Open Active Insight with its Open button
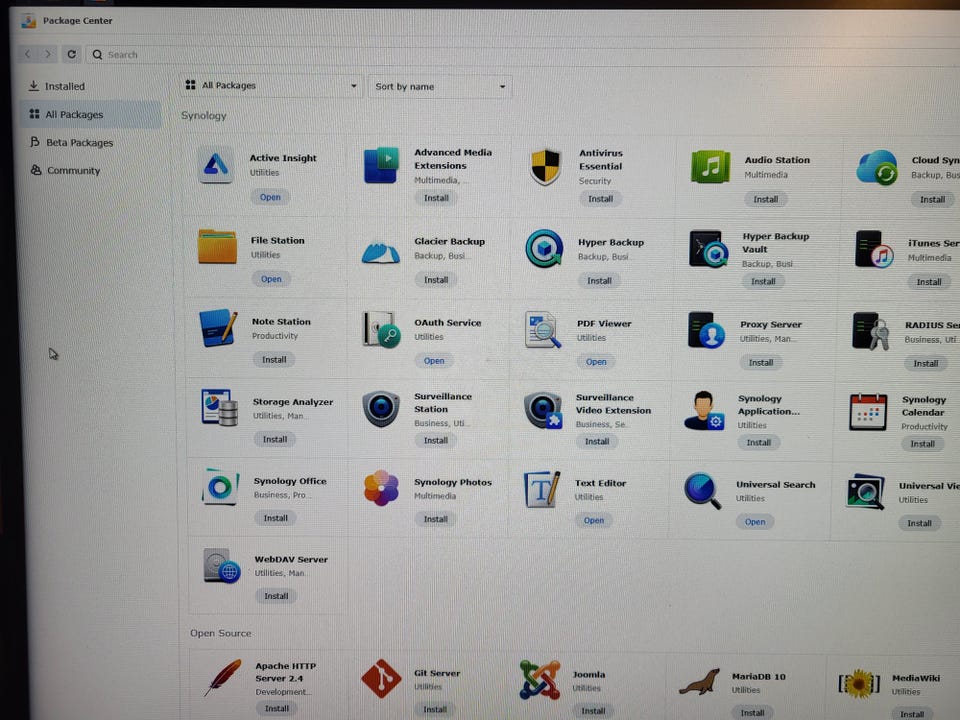 coord(270,197)
